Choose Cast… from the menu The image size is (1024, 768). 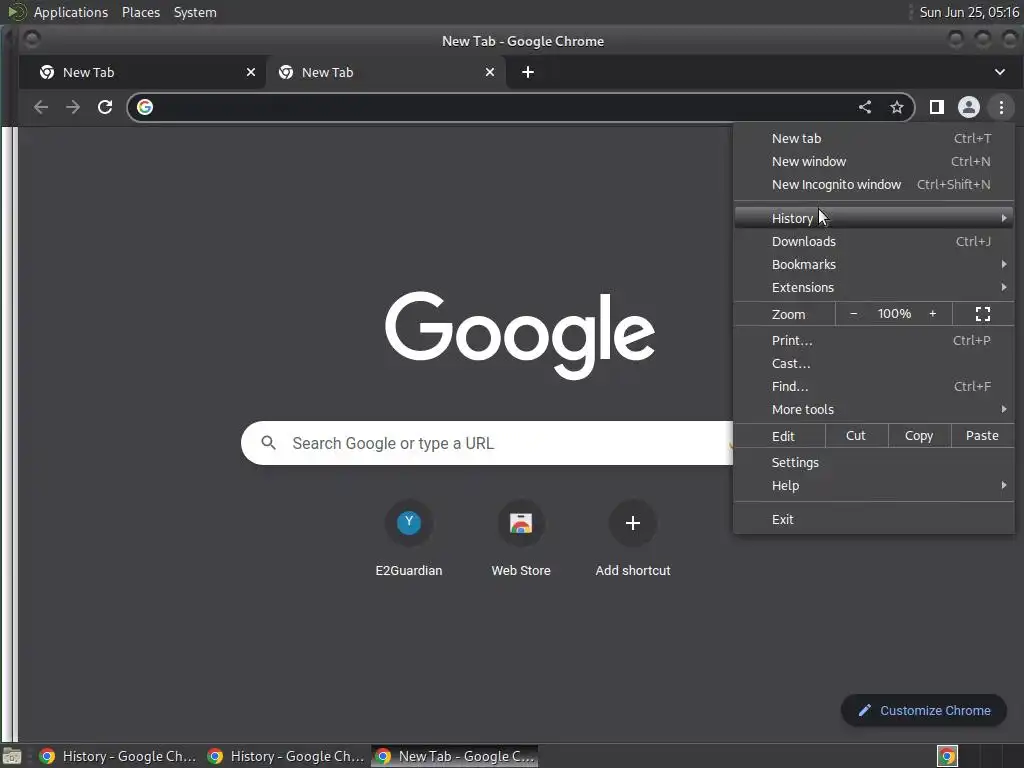click(874, 364)
